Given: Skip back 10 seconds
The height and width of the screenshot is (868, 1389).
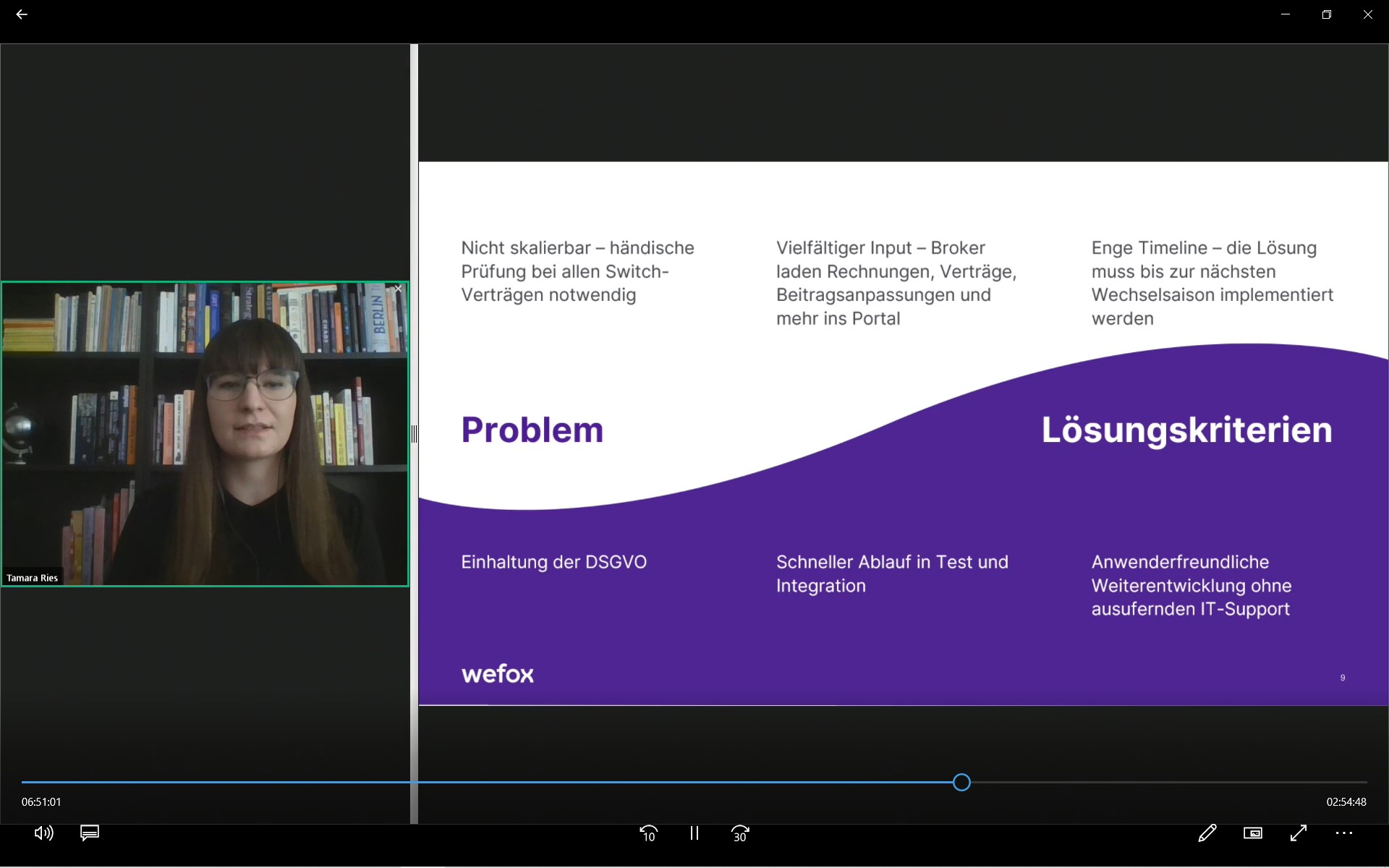Looking at the screenshot, I should (649, 833).
